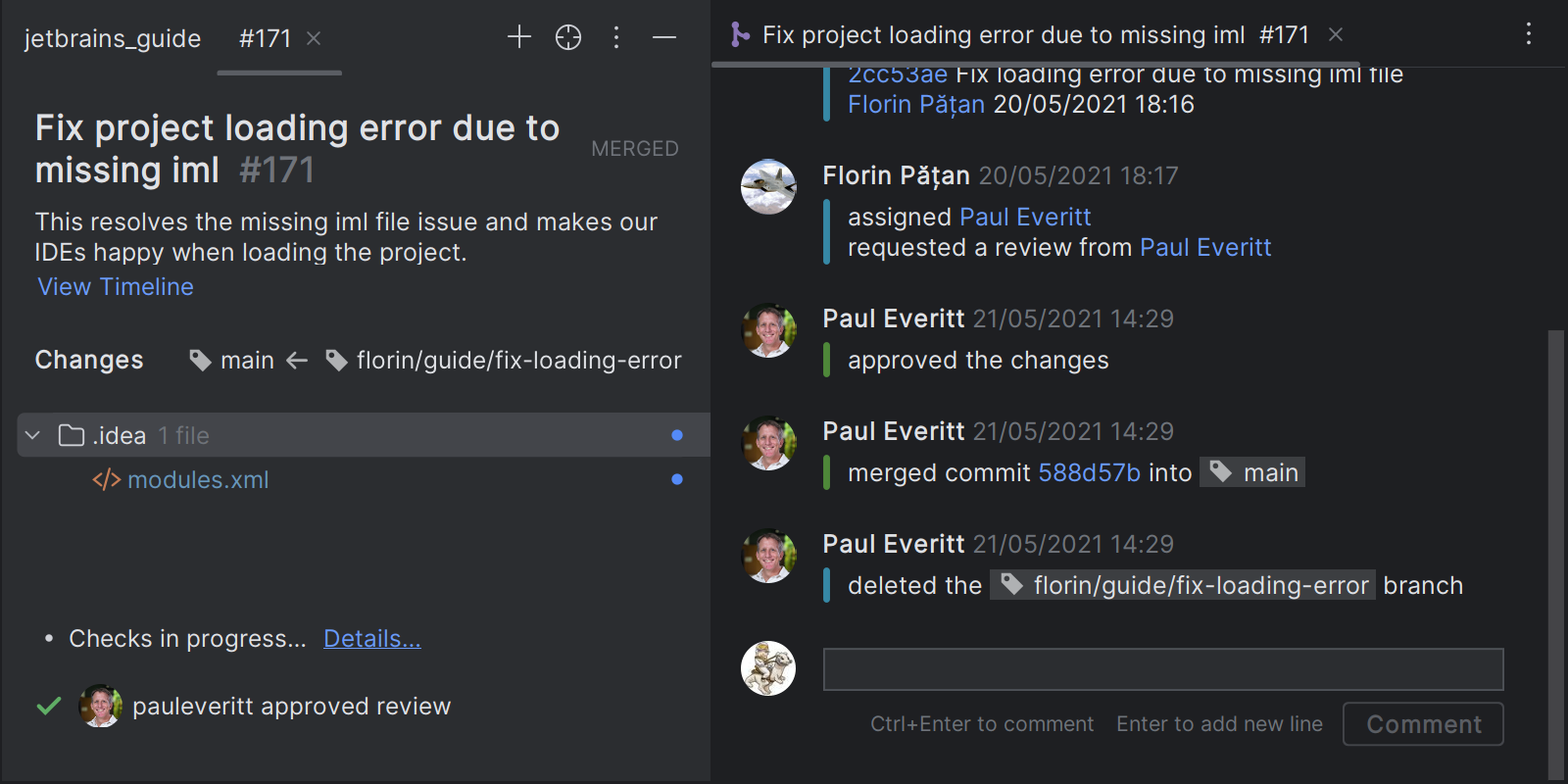Screen dimensions: 1568x784
Task: Click the green approved checkmark icon
Action: [49, 706]
